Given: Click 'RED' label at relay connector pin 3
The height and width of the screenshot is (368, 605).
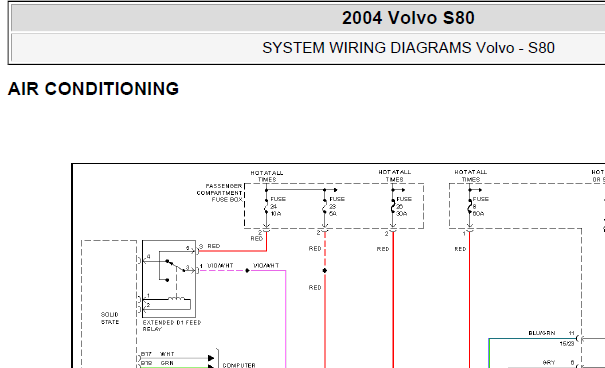Looking at the screenshot, I should click(x=214, y=246).
